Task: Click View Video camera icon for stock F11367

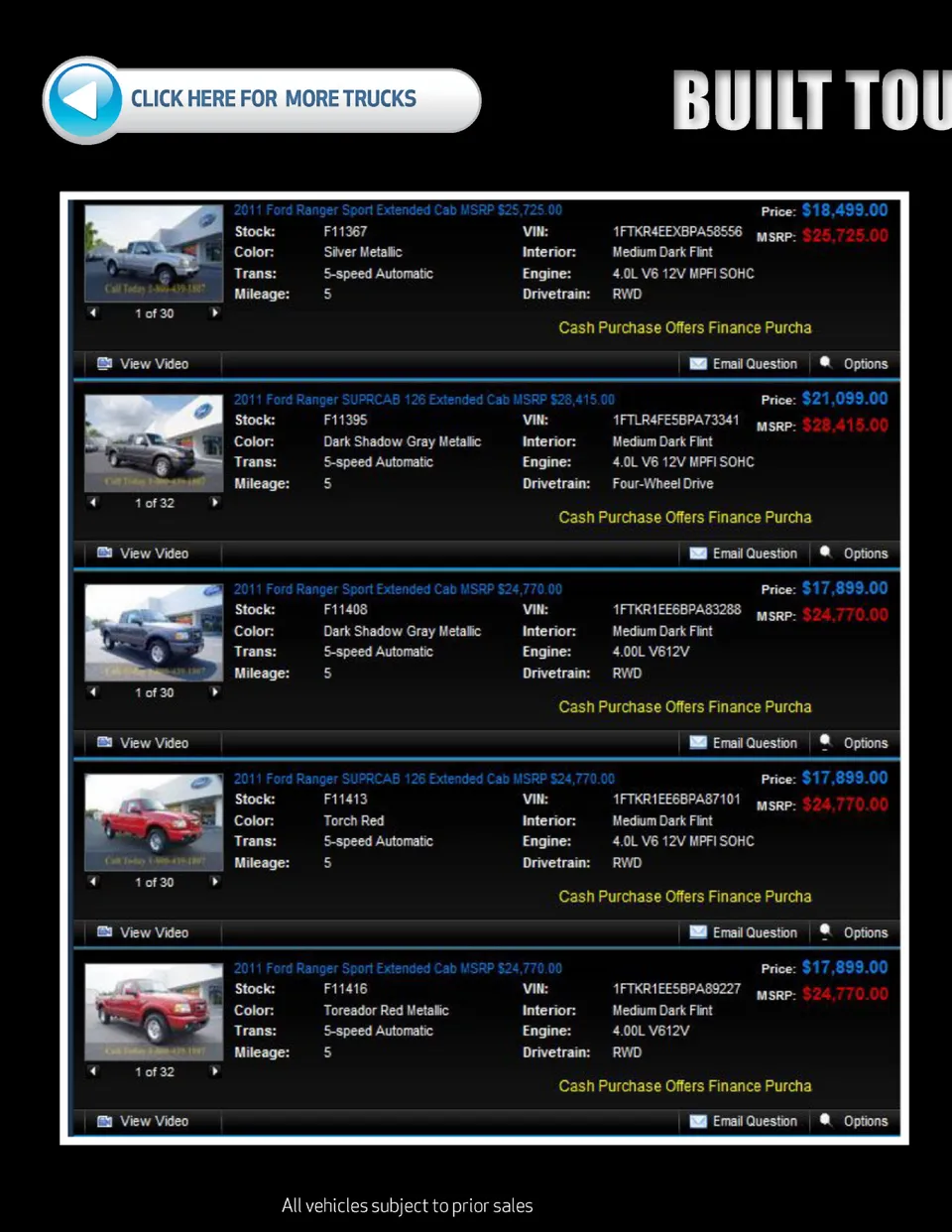Action: (104, 364)
